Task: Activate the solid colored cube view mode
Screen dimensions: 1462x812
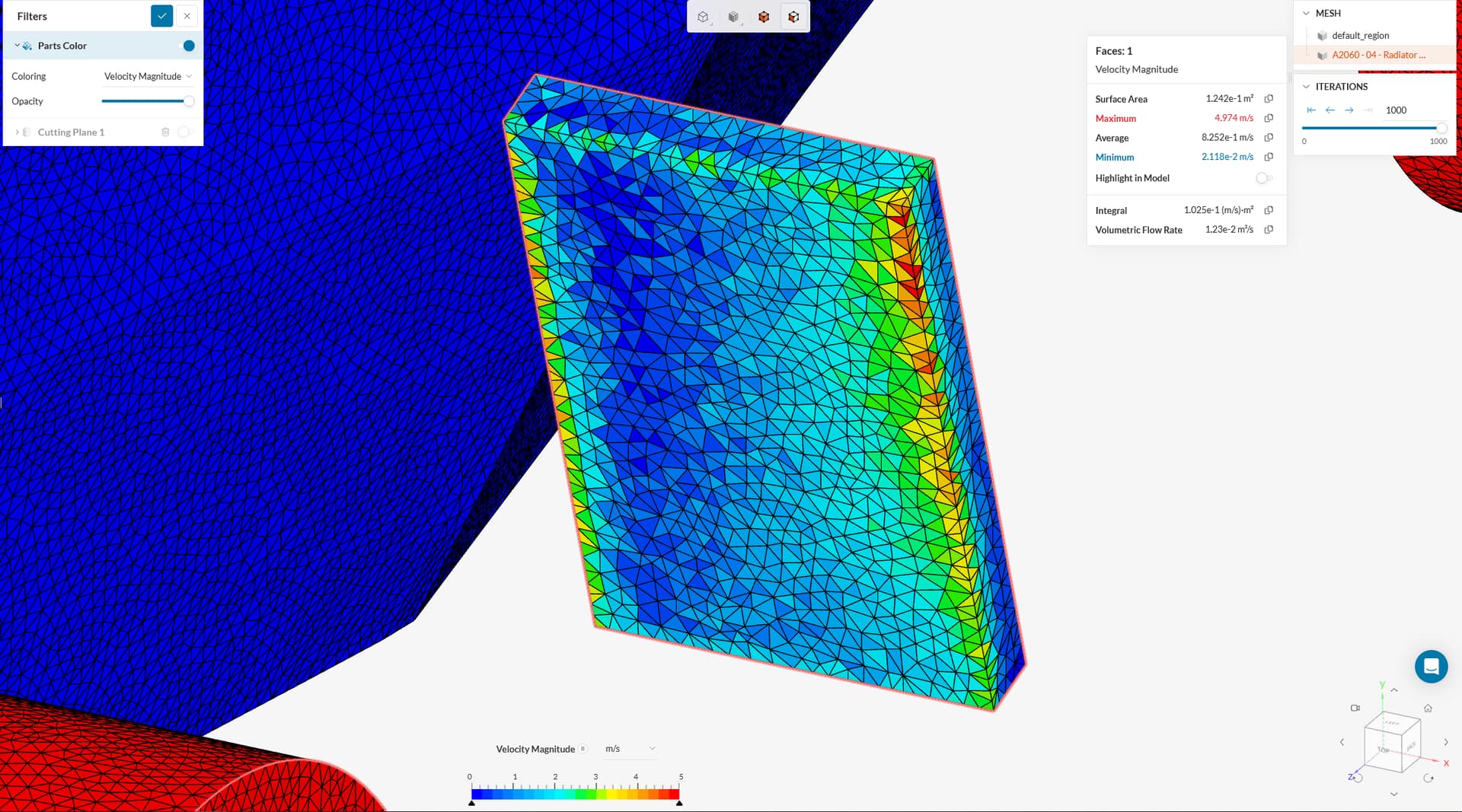Action: 764,16
